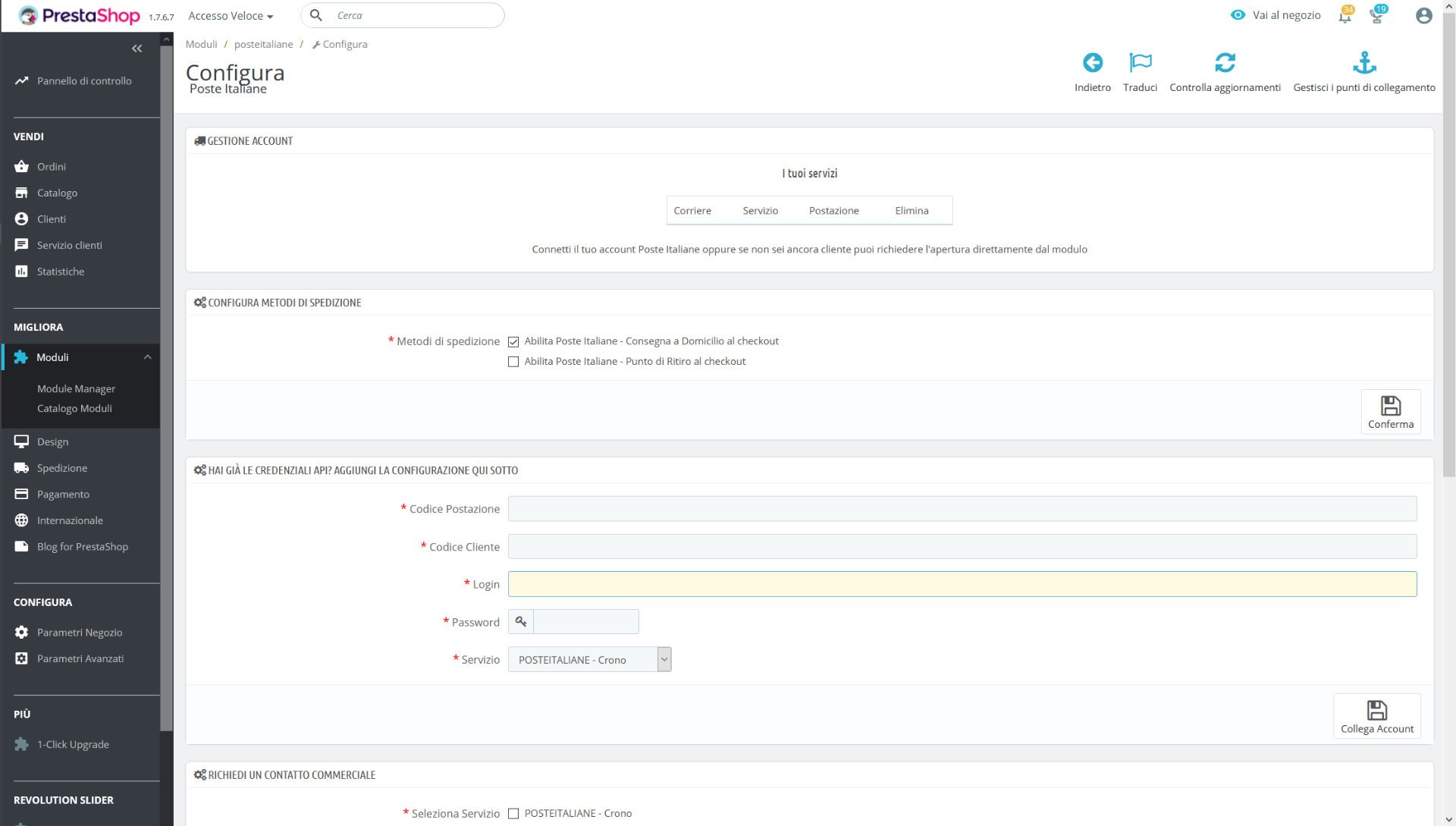Click the Traduci flag icon

1140,63
